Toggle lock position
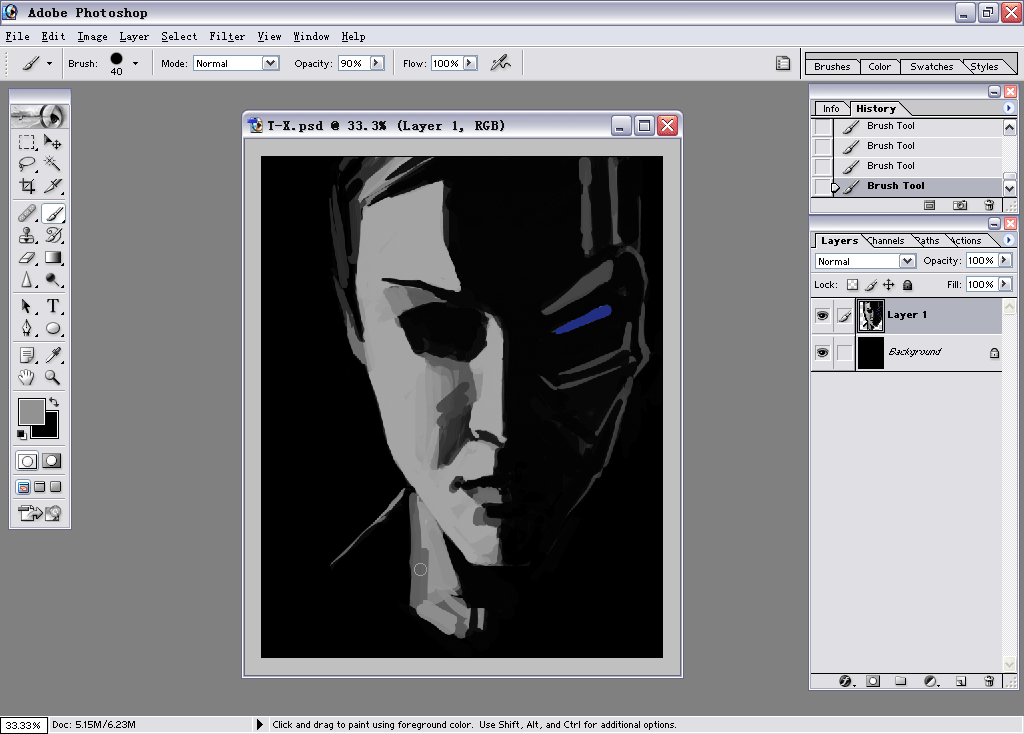This screenshot has height=734, width=1024. (x=888, y=284)
